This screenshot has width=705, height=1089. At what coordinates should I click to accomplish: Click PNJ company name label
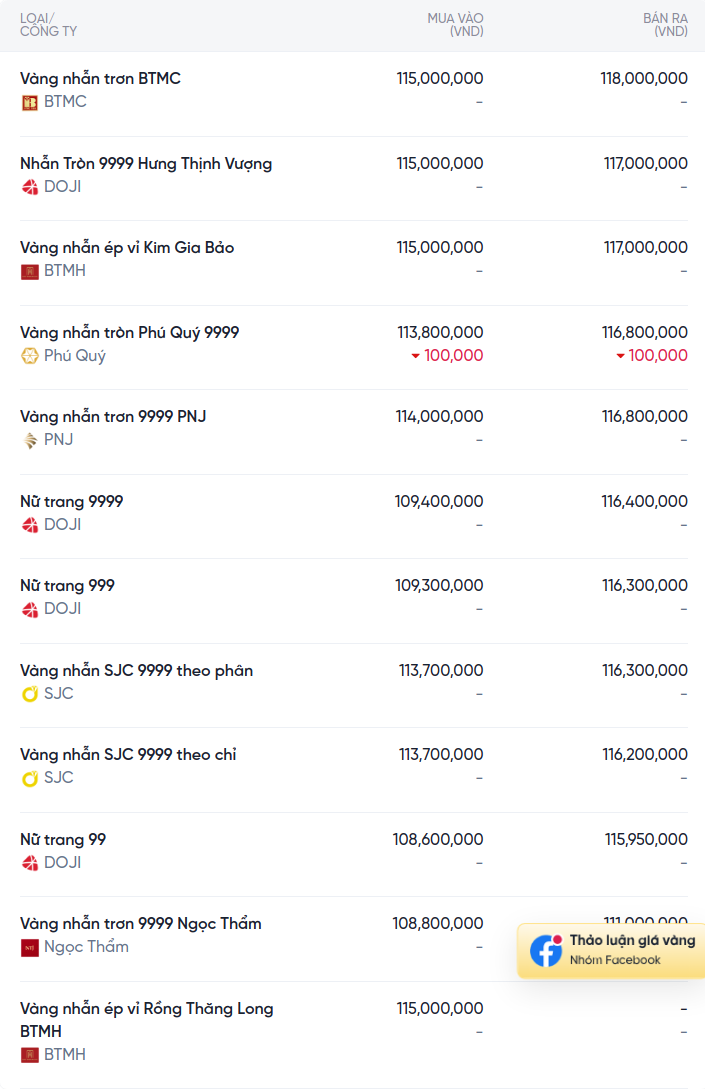(x=58, y=440)
